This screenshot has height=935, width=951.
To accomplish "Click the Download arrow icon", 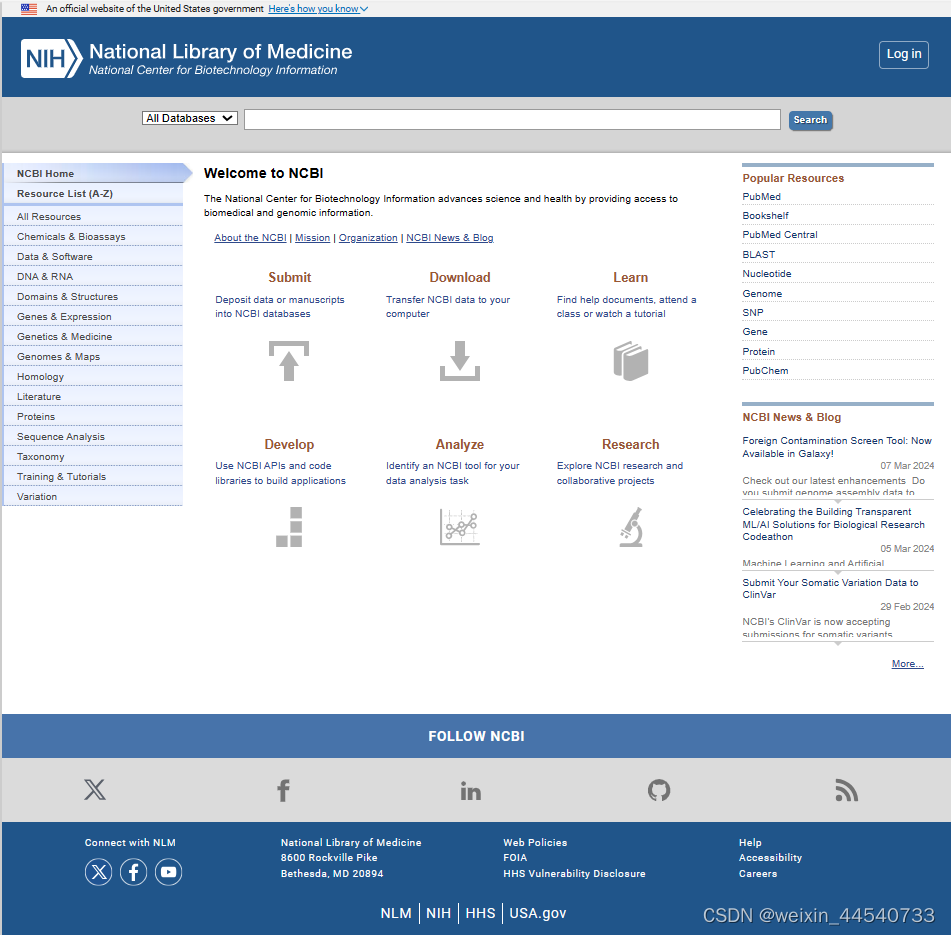I will point(460,361).
